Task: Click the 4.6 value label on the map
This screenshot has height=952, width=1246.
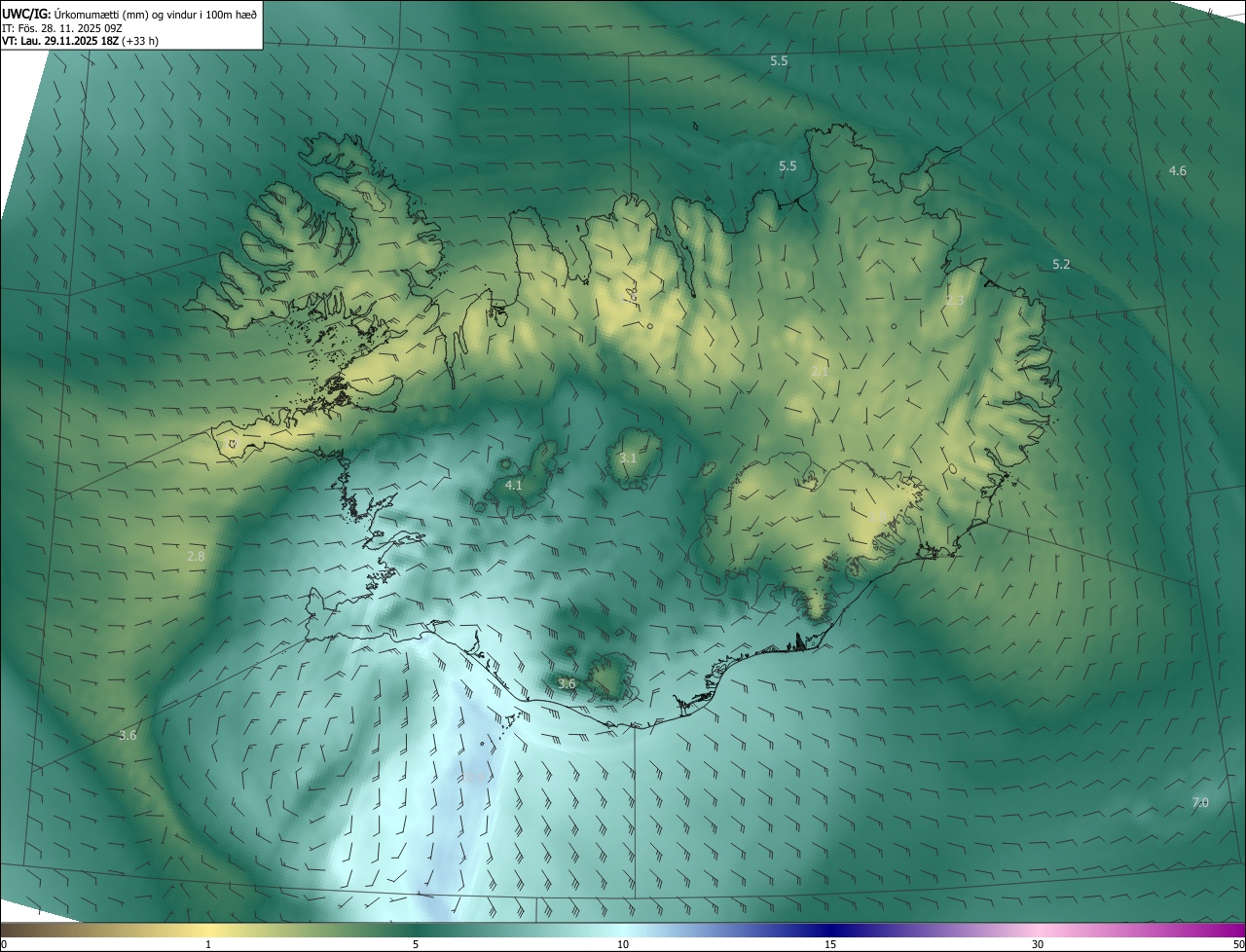Action: tap(1177, 171)
